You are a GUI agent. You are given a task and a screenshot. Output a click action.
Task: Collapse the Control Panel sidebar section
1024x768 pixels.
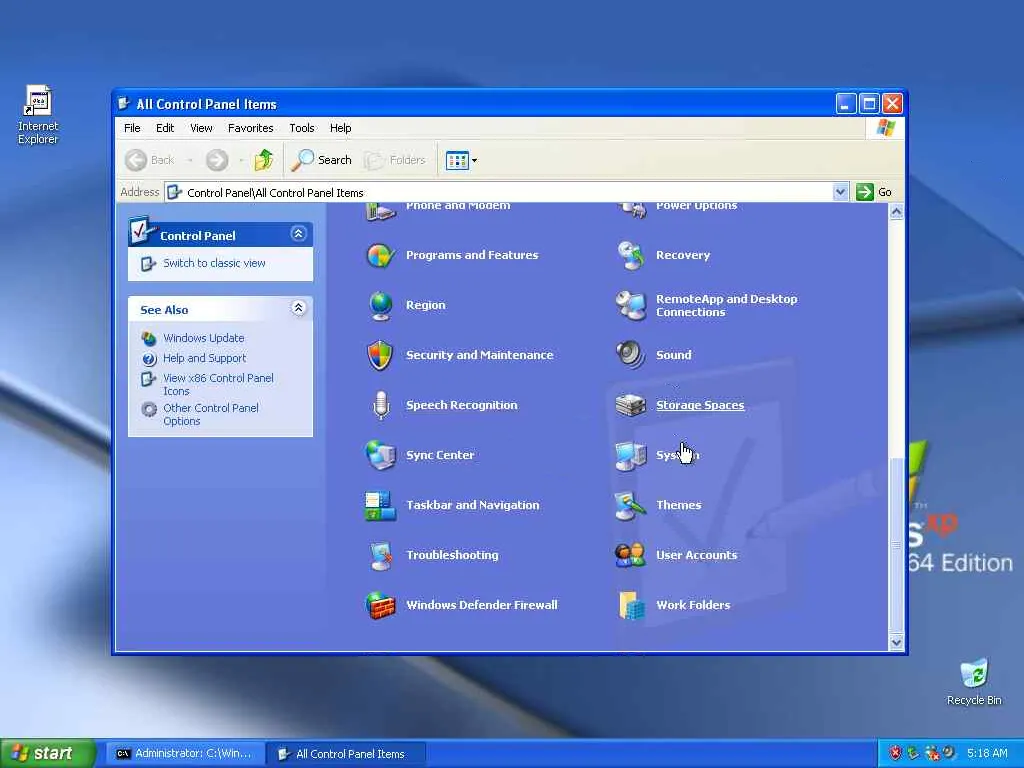[x=298, y=234]
